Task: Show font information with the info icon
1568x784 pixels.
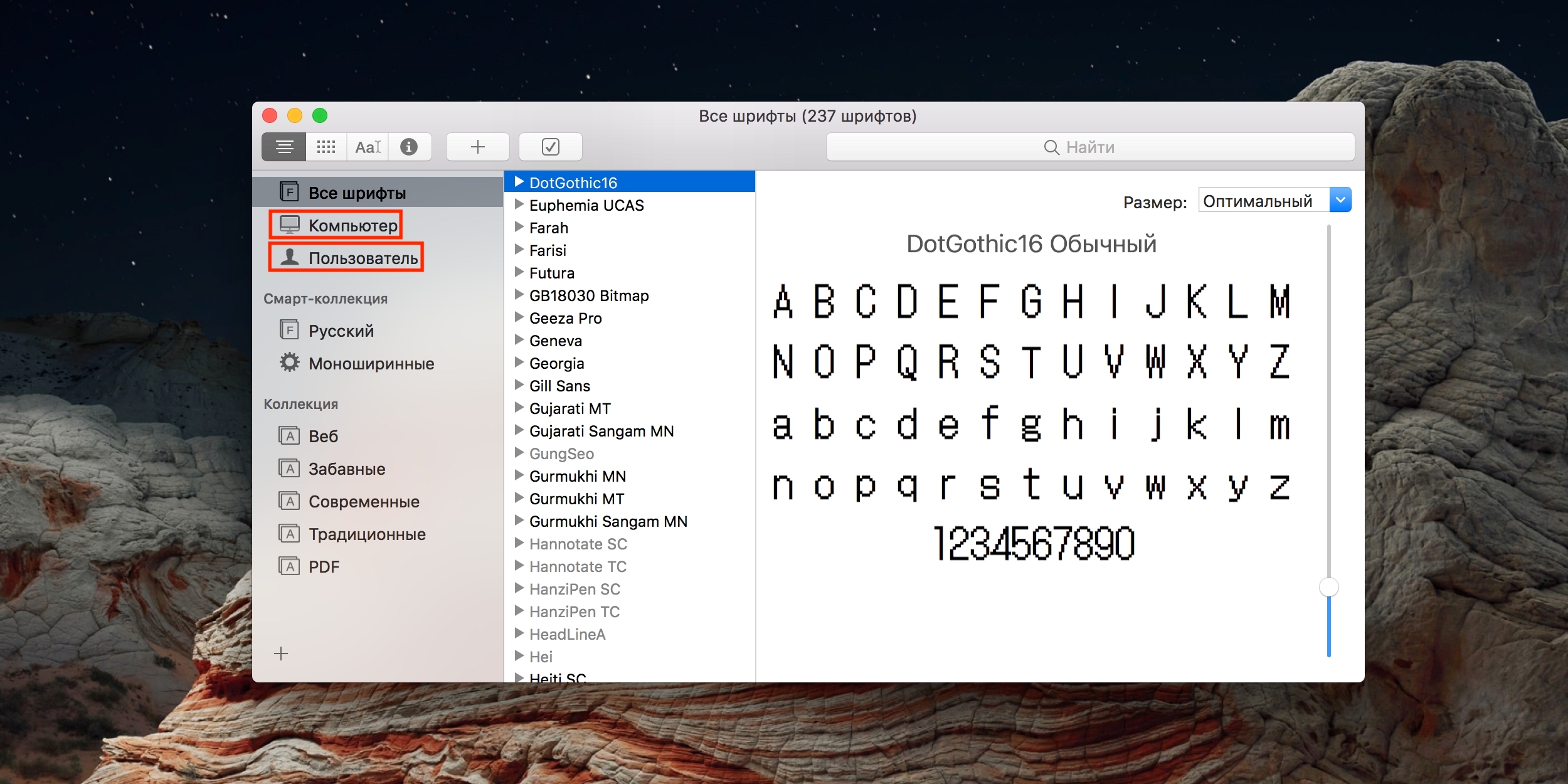Action: pos(409,147)
